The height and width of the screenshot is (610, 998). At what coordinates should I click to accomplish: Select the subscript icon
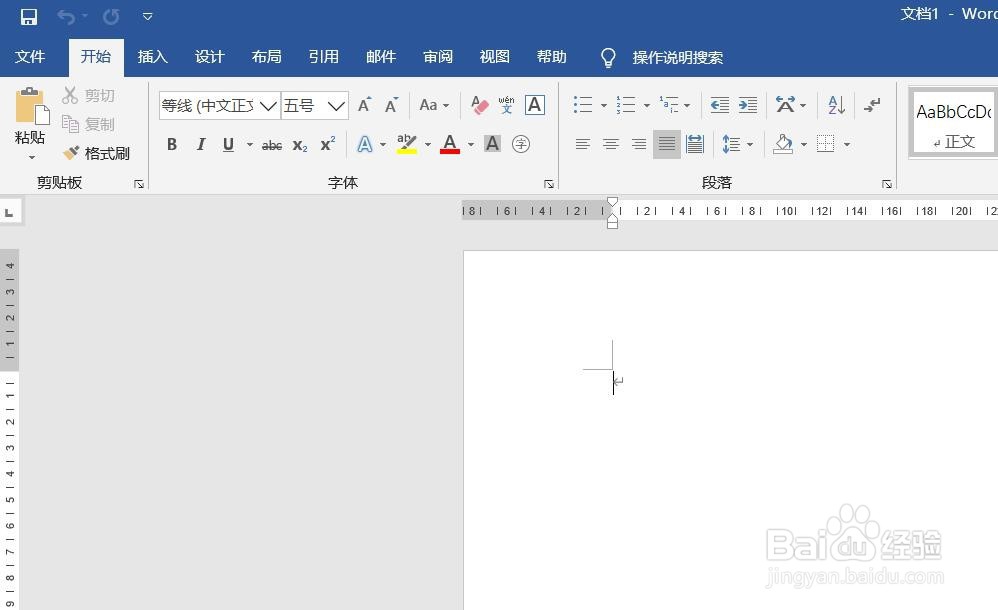point(299,144)
